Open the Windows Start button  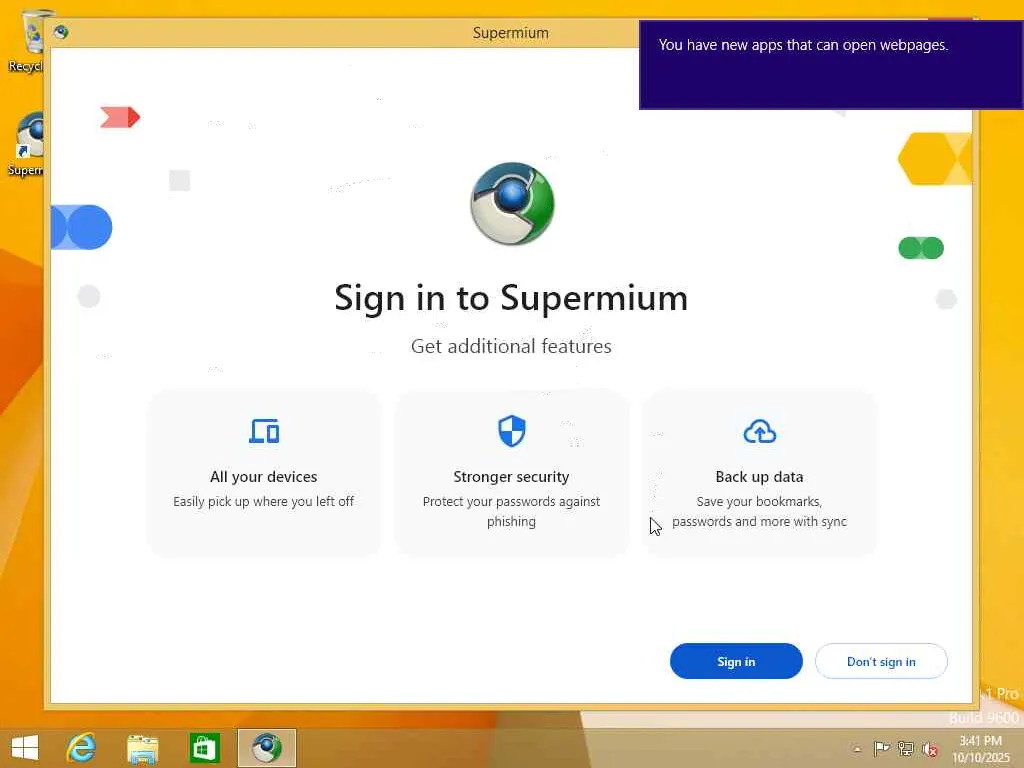pyautogui.click(x=25, y=748)
